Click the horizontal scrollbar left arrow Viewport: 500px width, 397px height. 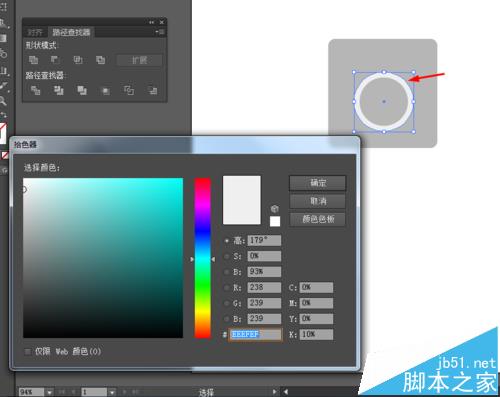point(286,392)
